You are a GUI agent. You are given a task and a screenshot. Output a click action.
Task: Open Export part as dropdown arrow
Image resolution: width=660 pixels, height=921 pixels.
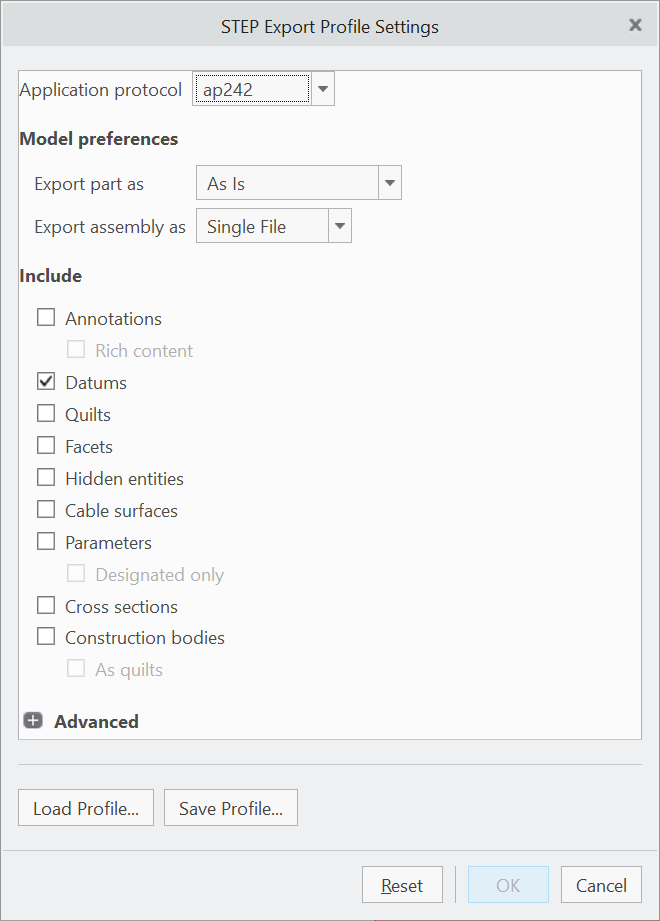(x=390, y=183)
